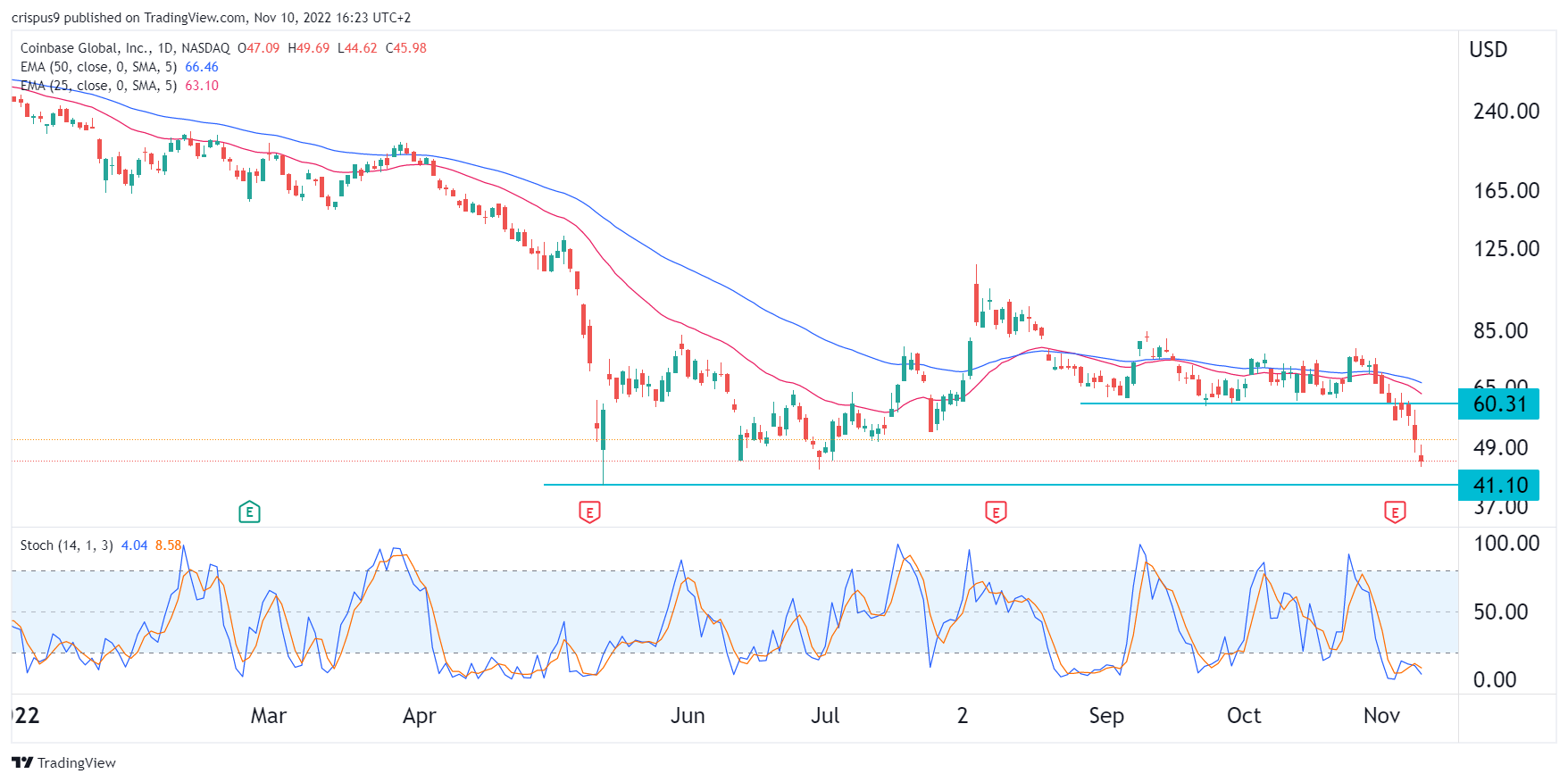Screen dimensions: 1568x782
Task: Click the TradingView logo at bottom left
Action: (x=63, y=762)
